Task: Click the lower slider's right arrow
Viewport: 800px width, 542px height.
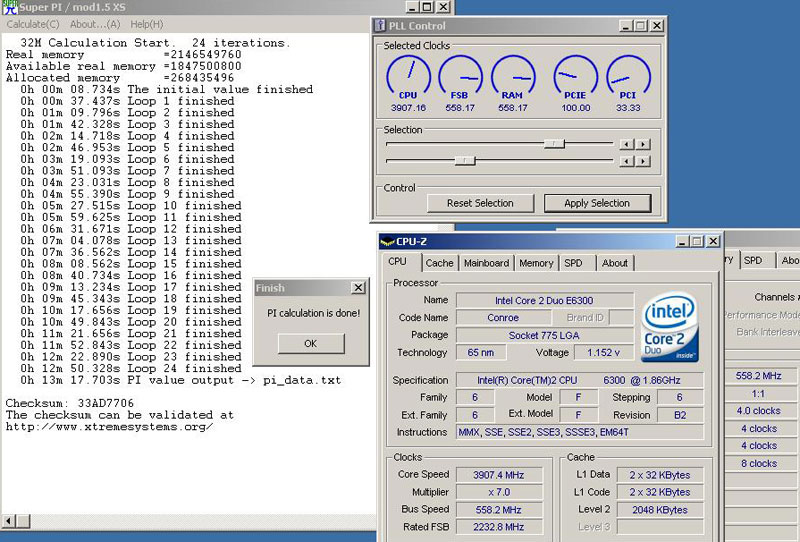Action: tap(643, 161)
